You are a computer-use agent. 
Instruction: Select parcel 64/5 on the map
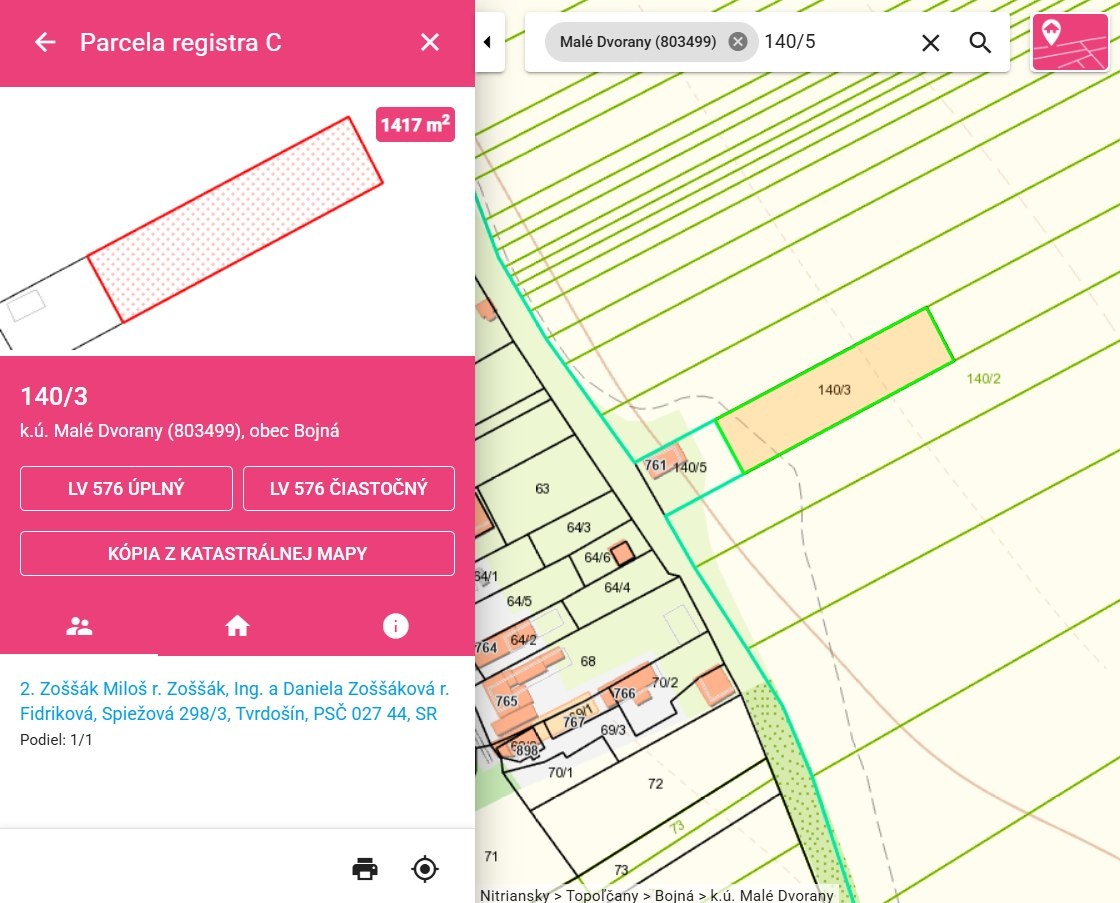(519, 602)
